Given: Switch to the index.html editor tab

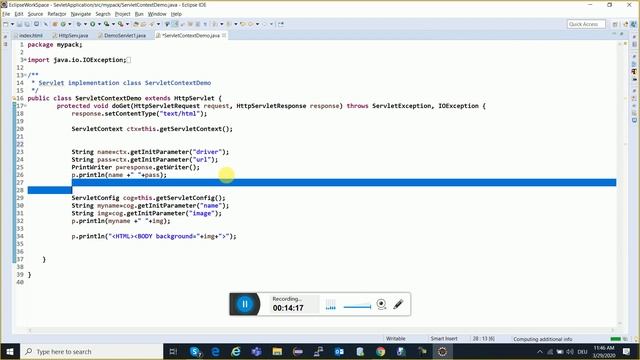Looking at the screenshot, I should click(29, 36).
